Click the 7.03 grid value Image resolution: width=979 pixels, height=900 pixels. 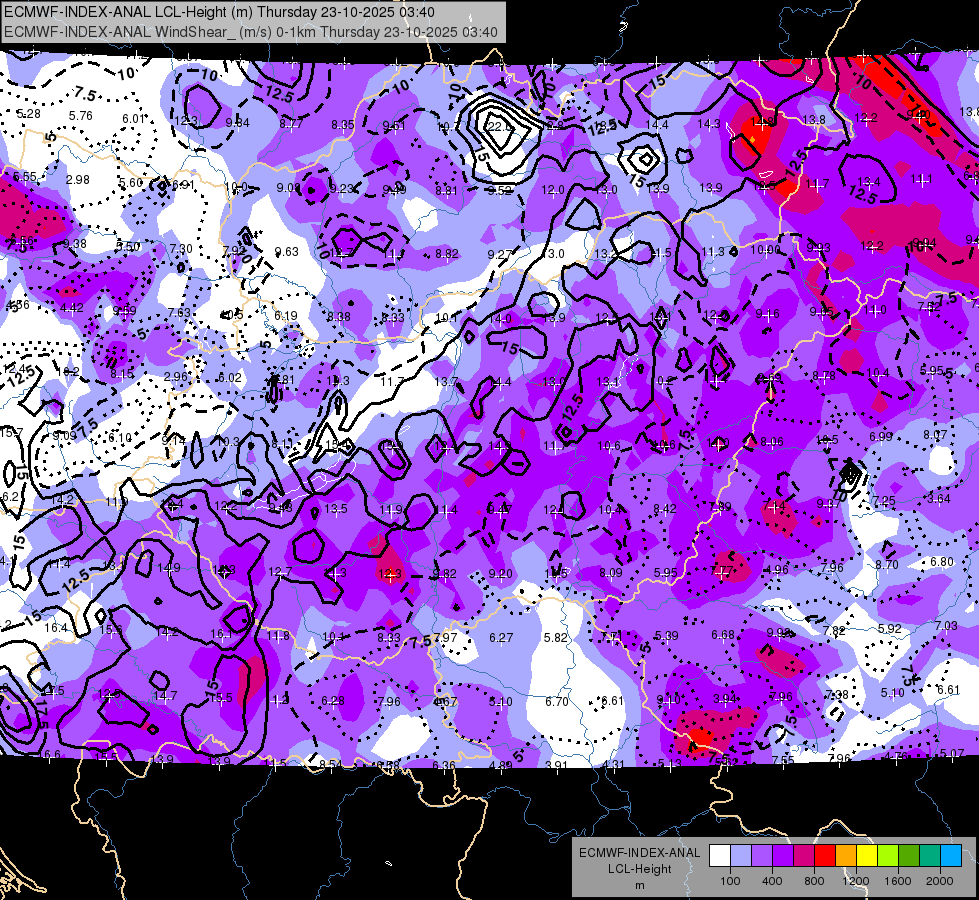tap(947, 626)
